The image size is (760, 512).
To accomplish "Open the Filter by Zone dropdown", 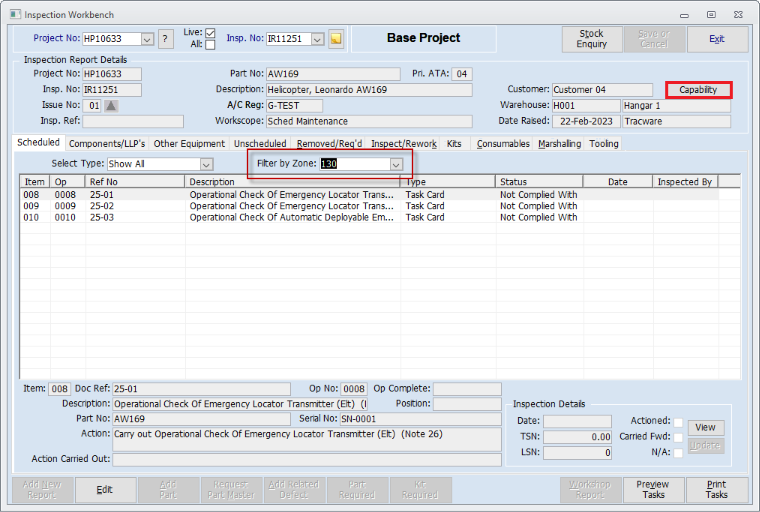I will pos(396,163).
